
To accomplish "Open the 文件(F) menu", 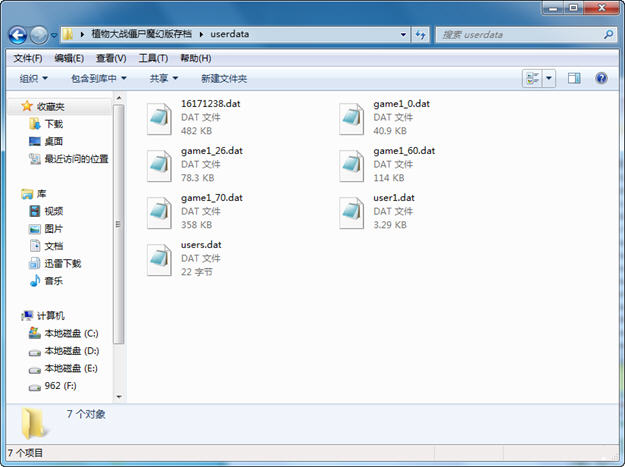I will (x=28, y=58).
